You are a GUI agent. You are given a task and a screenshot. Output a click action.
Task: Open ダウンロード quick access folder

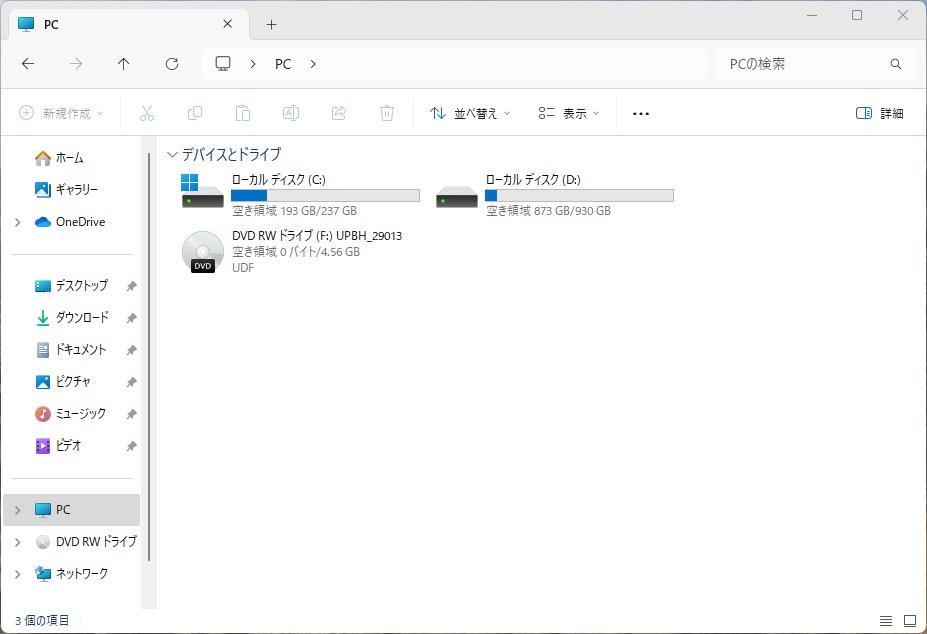(72, 318)
